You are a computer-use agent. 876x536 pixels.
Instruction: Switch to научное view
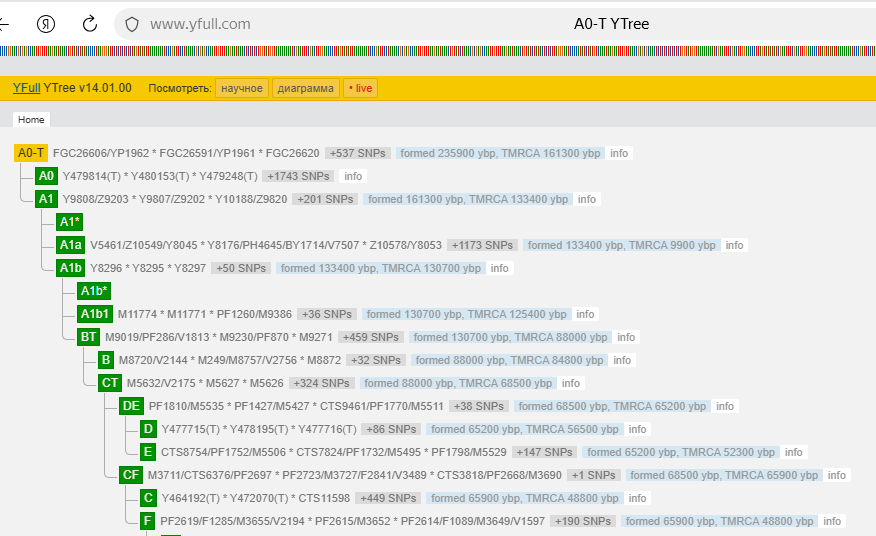[x=242, y=88]
